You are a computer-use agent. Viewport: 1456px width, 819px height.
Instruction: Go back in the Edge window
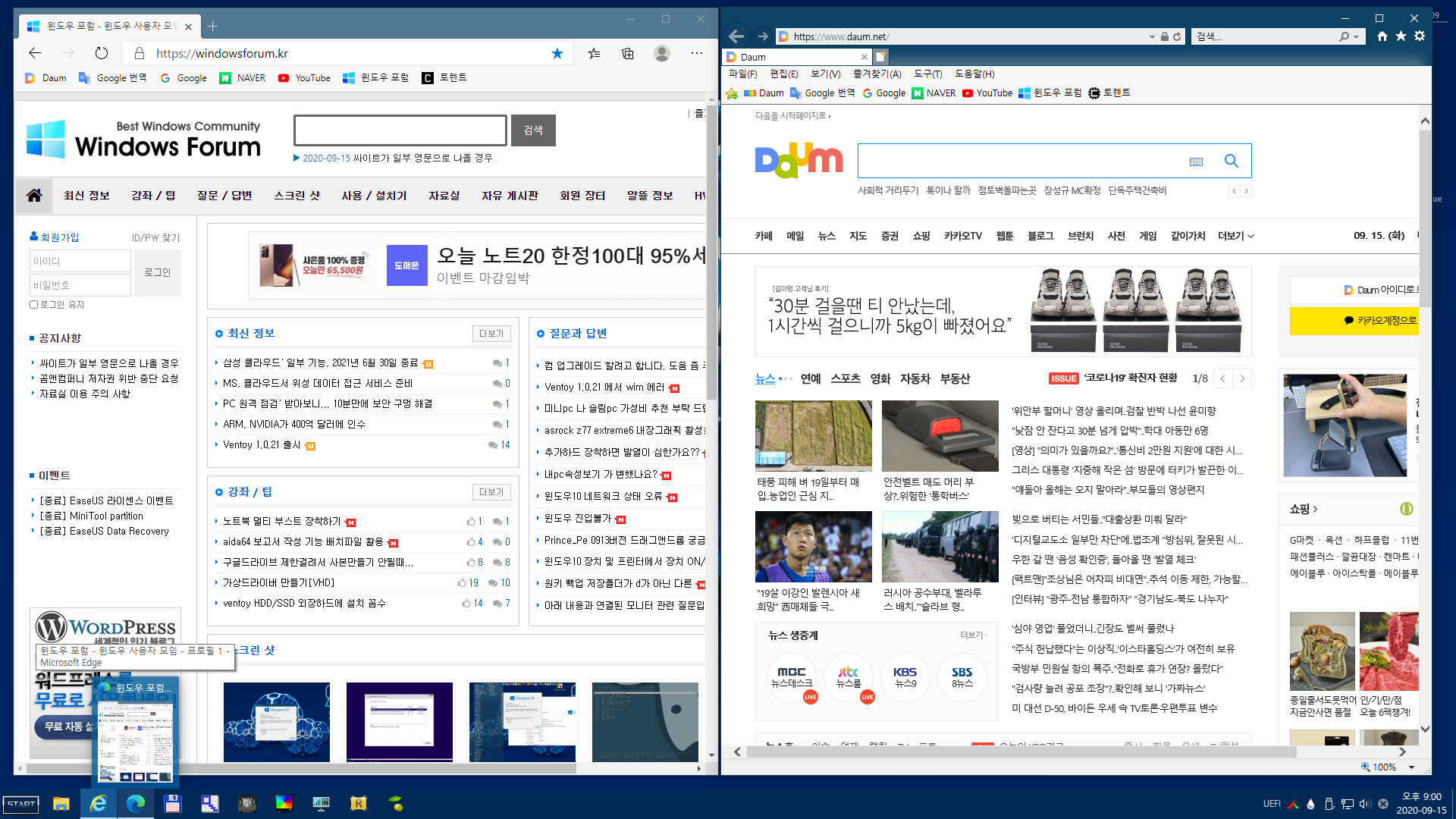[35, 53]
